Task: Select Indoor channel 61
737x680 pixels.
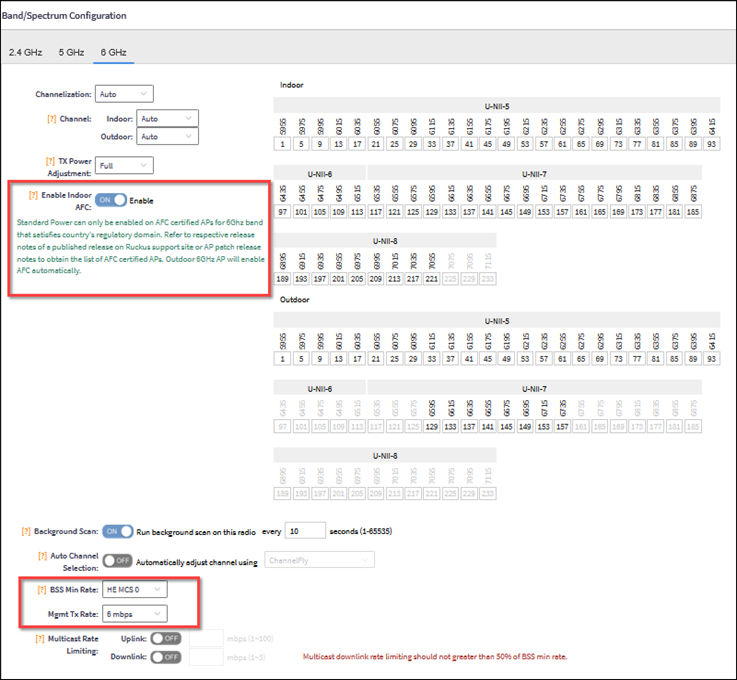Action: click(562, 144)
